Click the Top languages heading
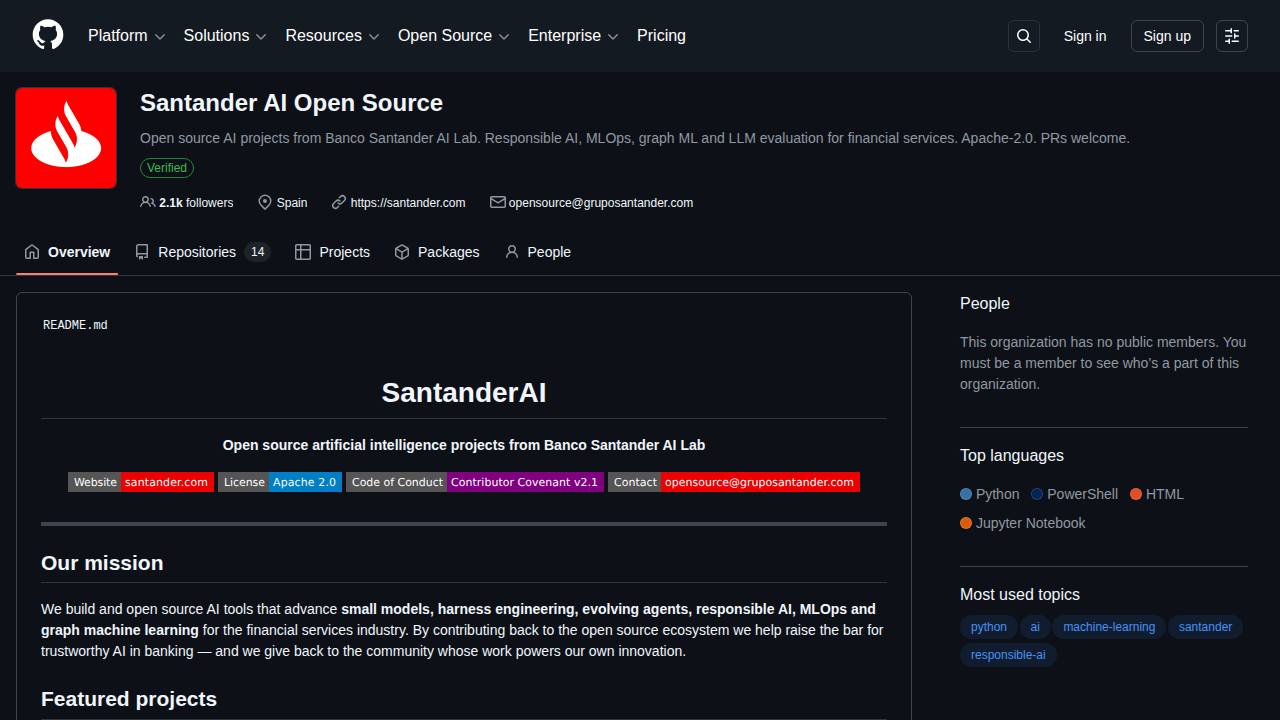The width and height of the screenshot is (1280, 720). point(1012,455)
